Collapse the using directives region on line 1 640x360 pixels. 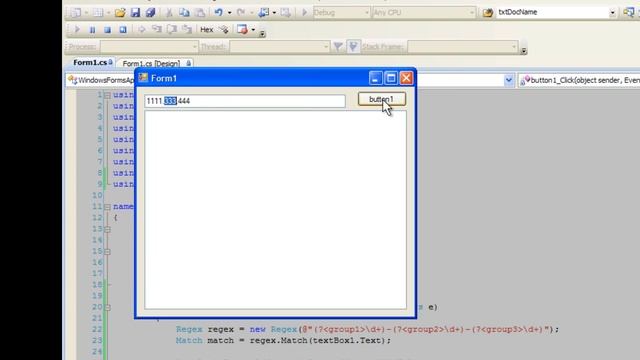pos(107,95)
